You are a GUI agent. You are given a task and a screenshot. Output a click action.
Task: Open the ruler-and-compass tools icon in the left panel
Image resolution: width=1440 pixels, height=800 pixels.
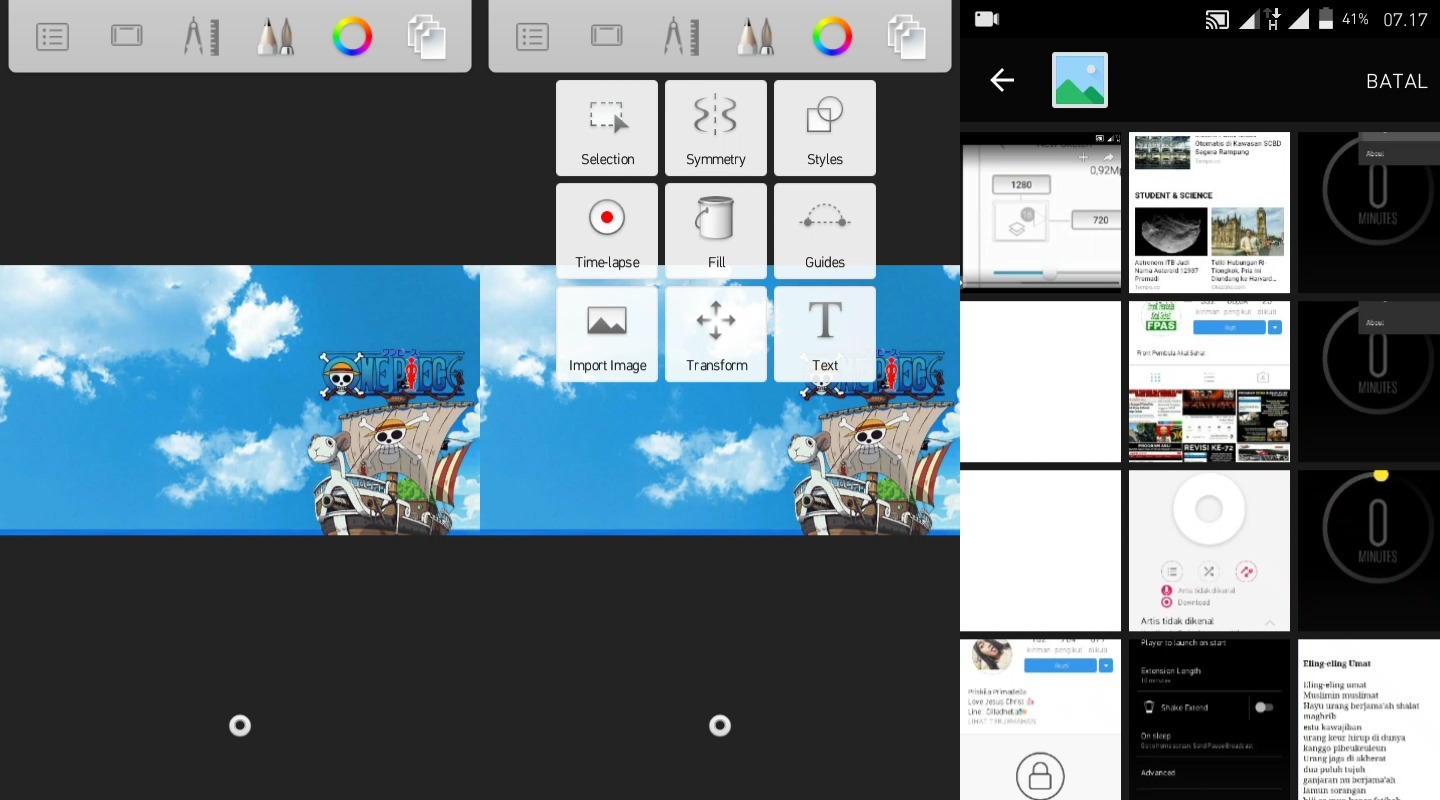coord(201,37)
